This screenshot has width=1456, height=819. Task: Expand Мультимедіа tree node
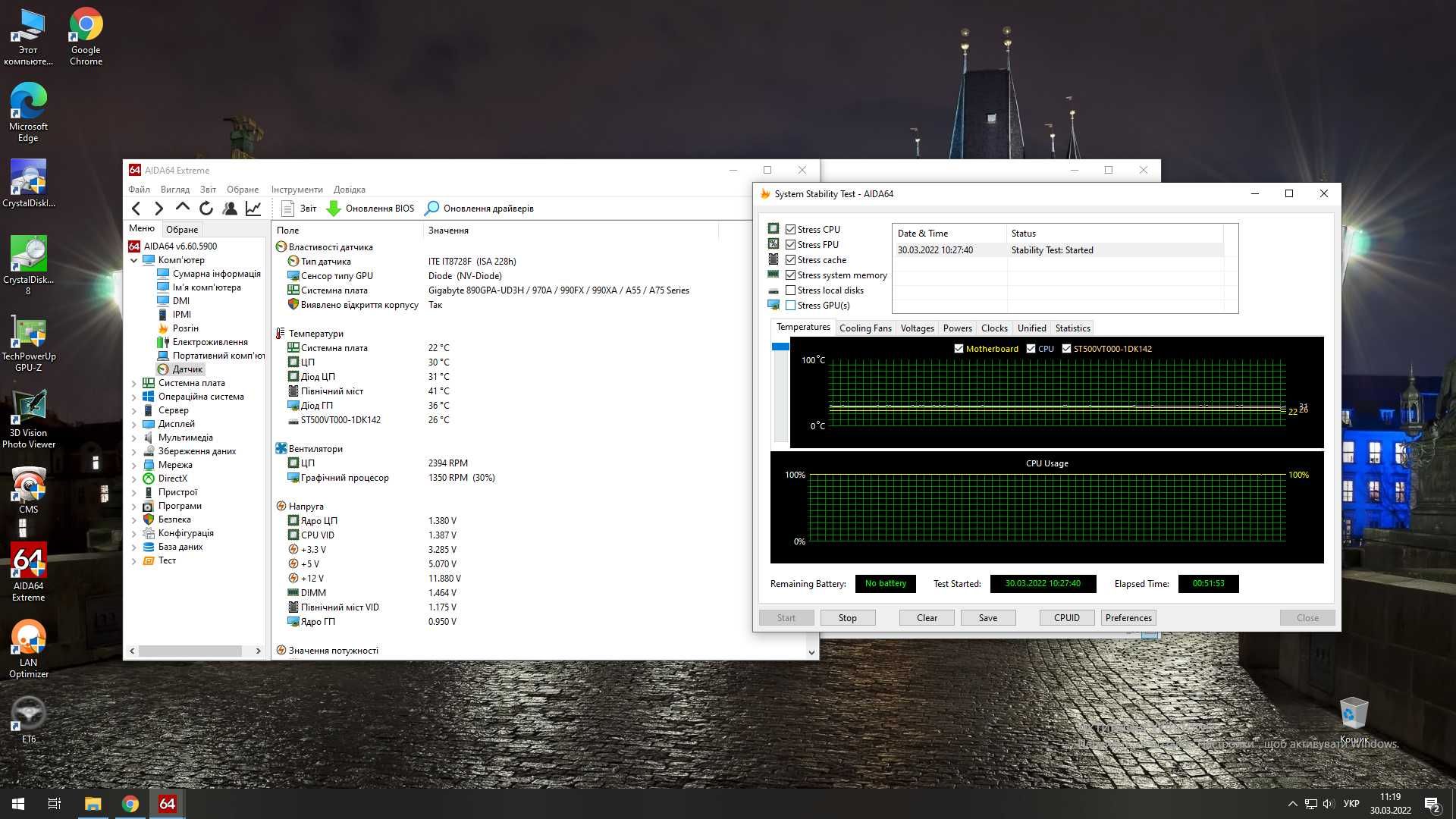pos(134,438)
